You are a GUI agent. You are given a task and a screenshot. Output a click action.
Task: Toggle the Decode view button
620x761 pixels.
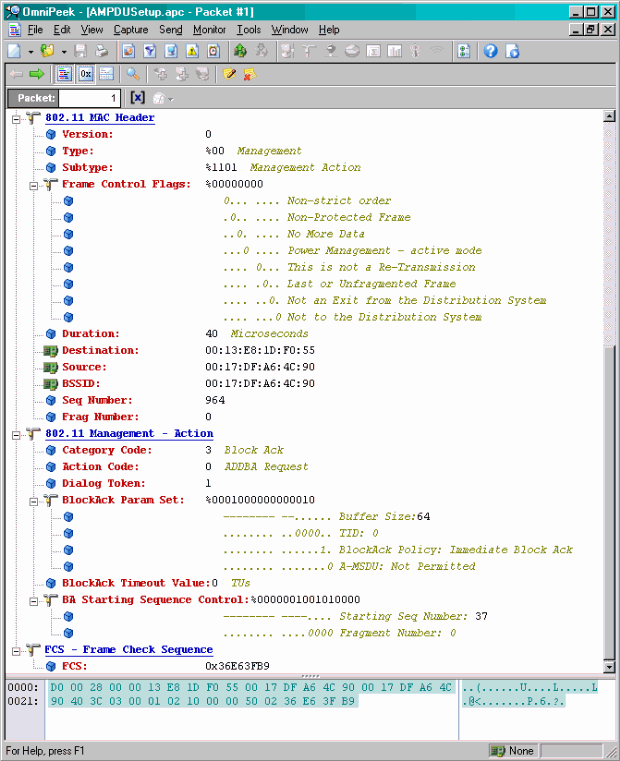click(x=64, y=74)
